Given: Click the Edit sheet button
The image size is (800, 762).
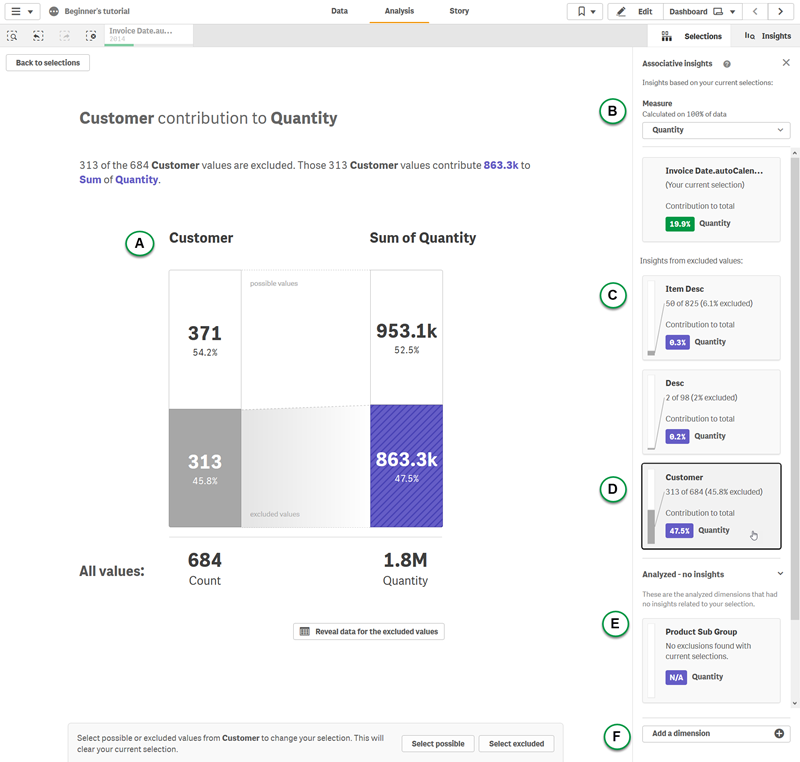Looking at the screenshot, I should click(635, 12).
